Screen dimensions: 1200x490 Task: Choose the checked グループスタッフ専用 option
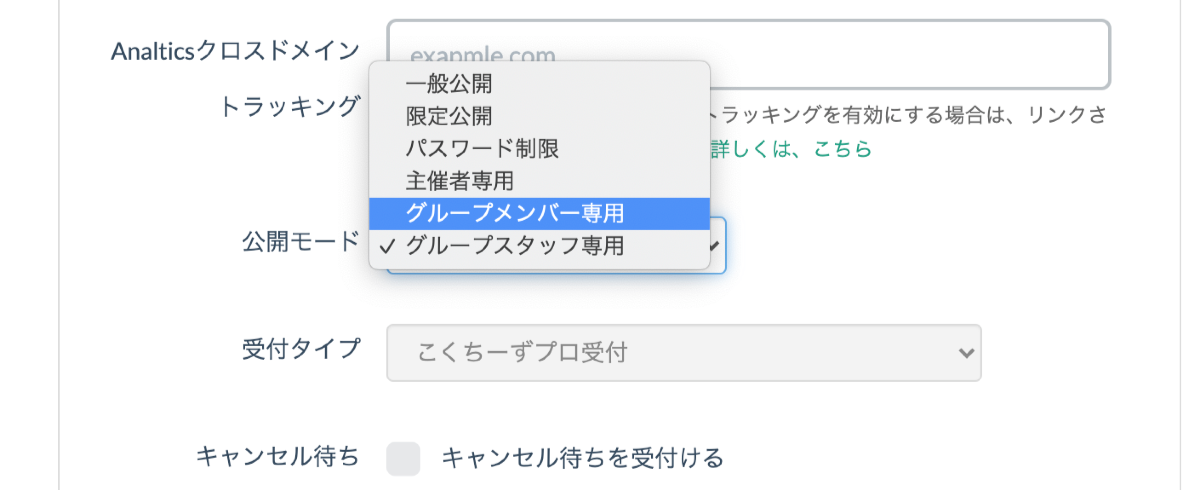pos(515,245)
